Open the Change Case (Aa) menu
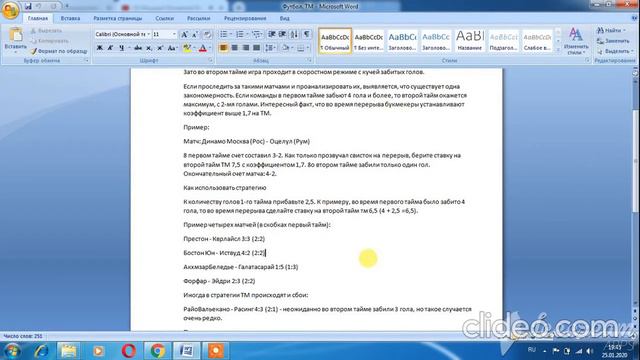640x360 pixels. coord(172,48)
